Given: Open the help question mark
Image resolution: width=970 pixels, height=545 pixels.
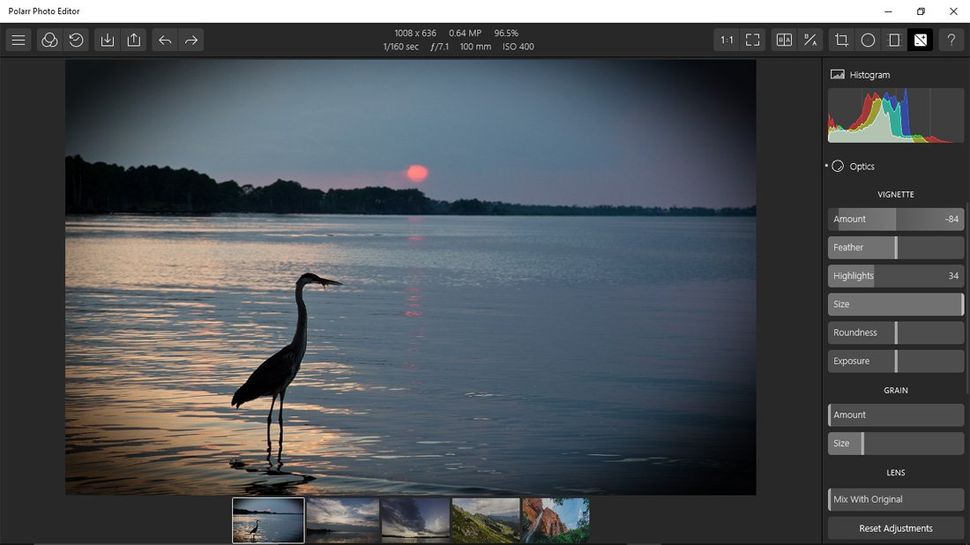Looking at the screenshot, I should click(x=951, y=40).
